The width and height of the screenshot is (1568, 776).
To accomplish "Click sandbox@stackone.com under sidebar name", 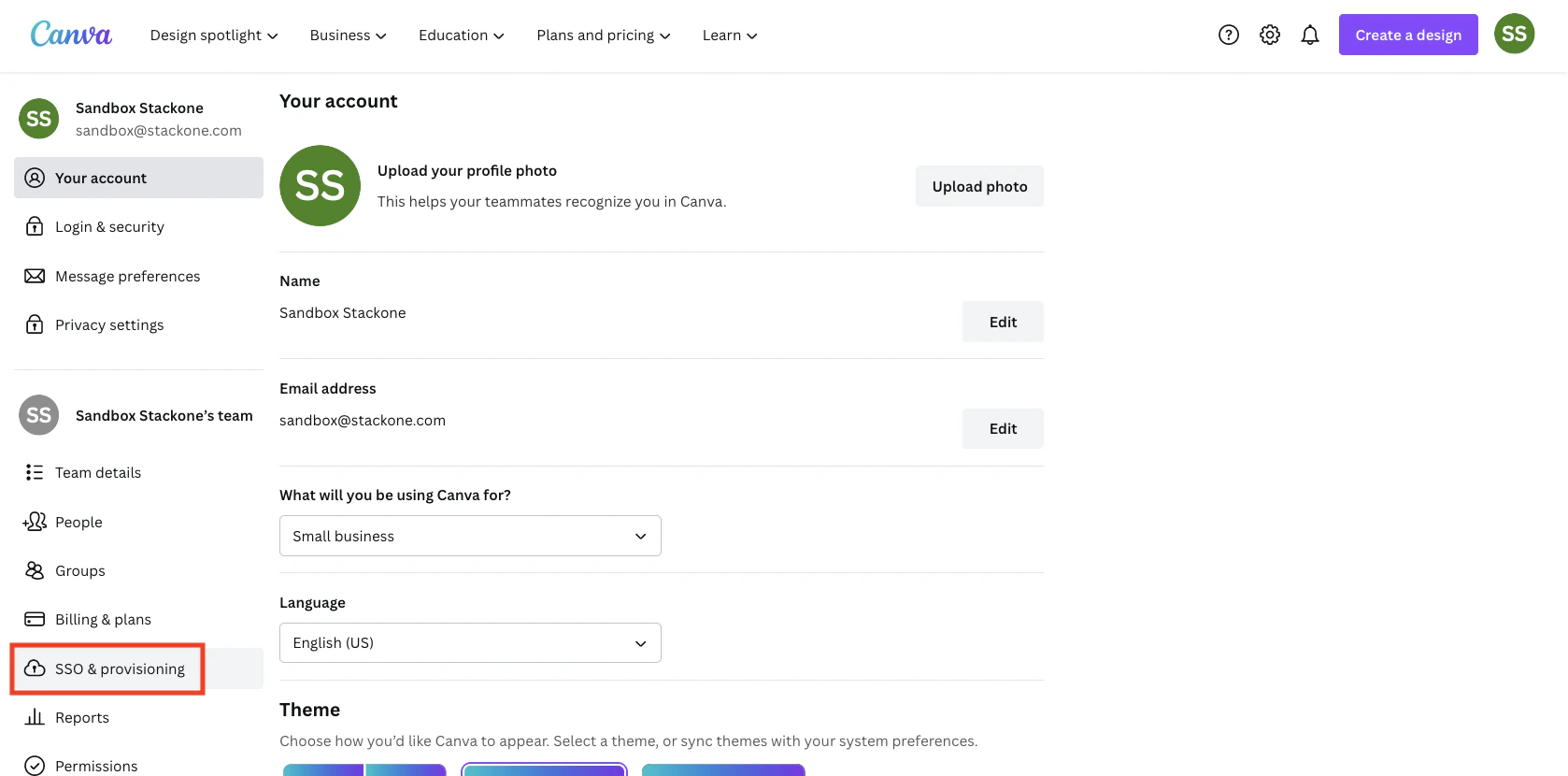I will pyautogui.click(x=159, y=131).
